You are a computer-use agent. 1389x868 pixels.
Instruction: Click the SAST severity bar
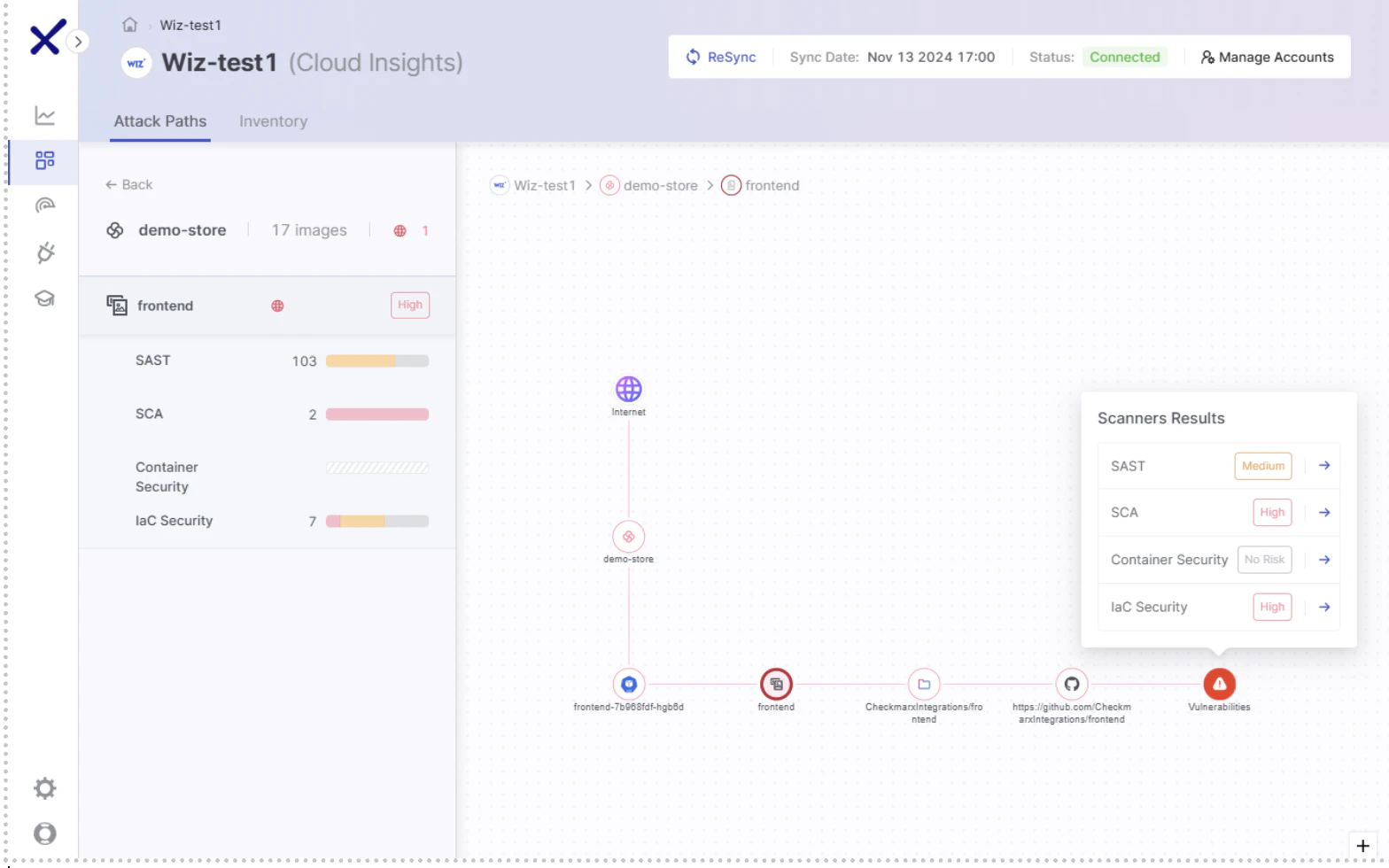pos(377,360)
